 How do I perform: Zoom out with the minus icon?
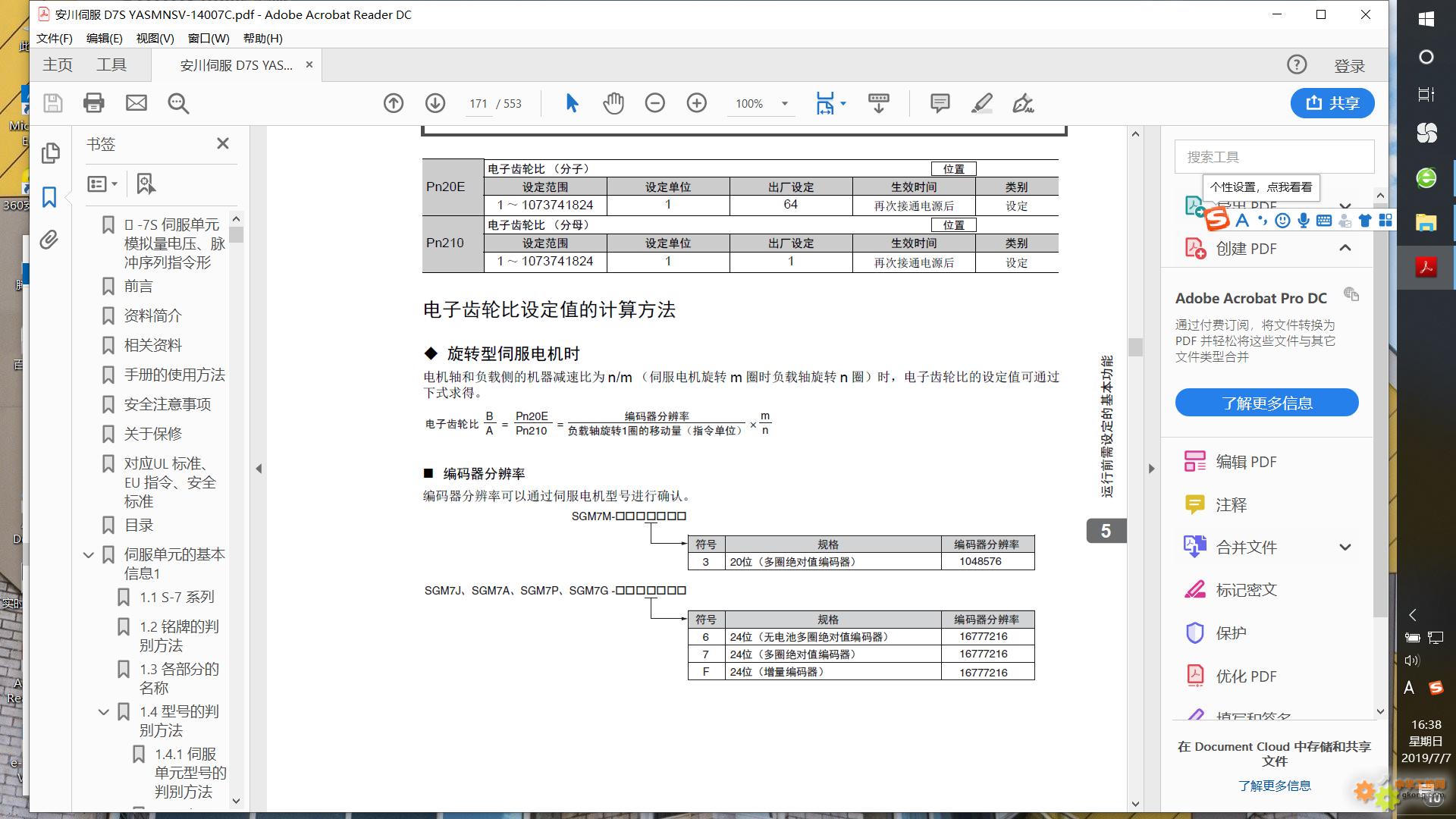[655, 103]
